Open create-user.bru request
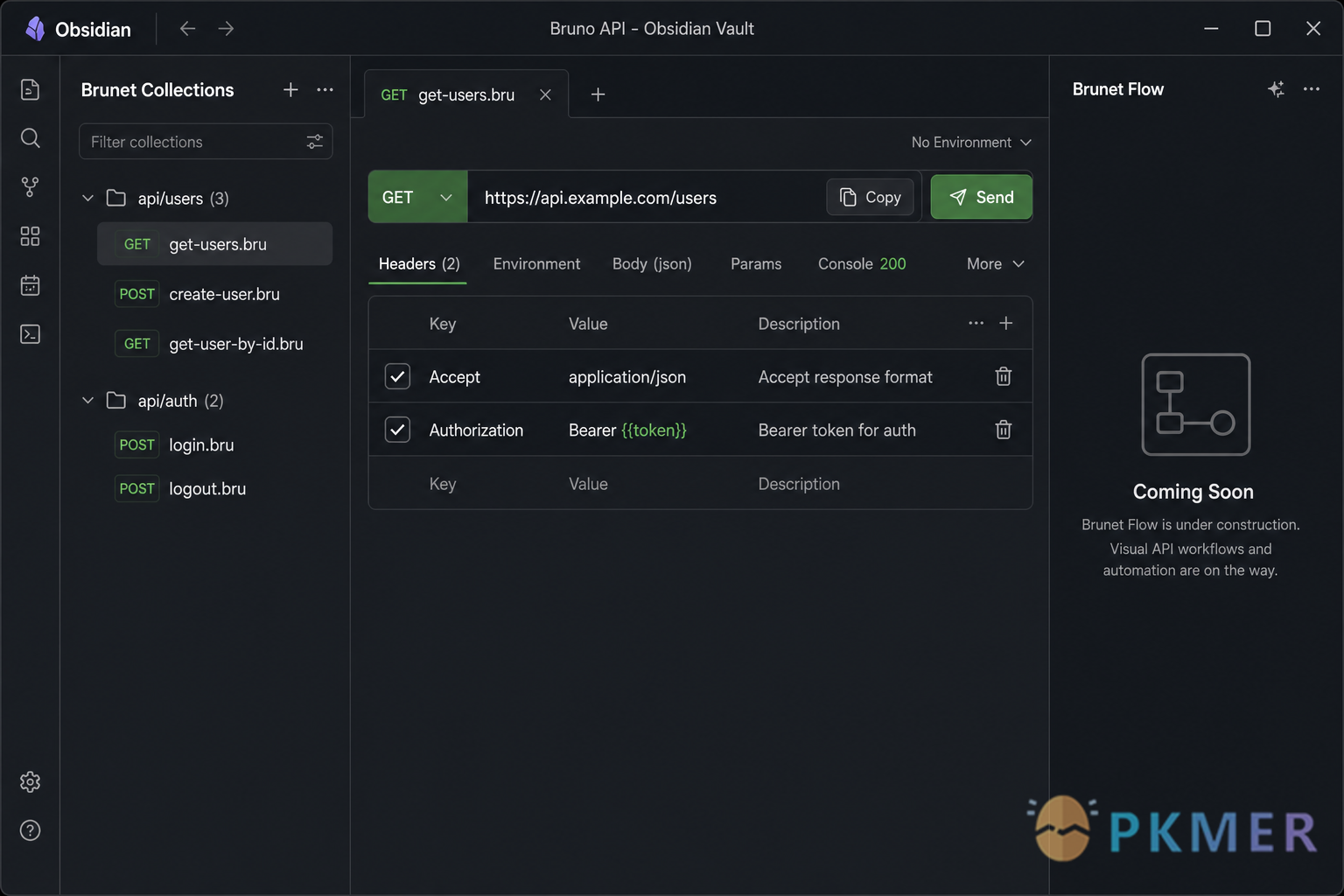 pos(214,294)
